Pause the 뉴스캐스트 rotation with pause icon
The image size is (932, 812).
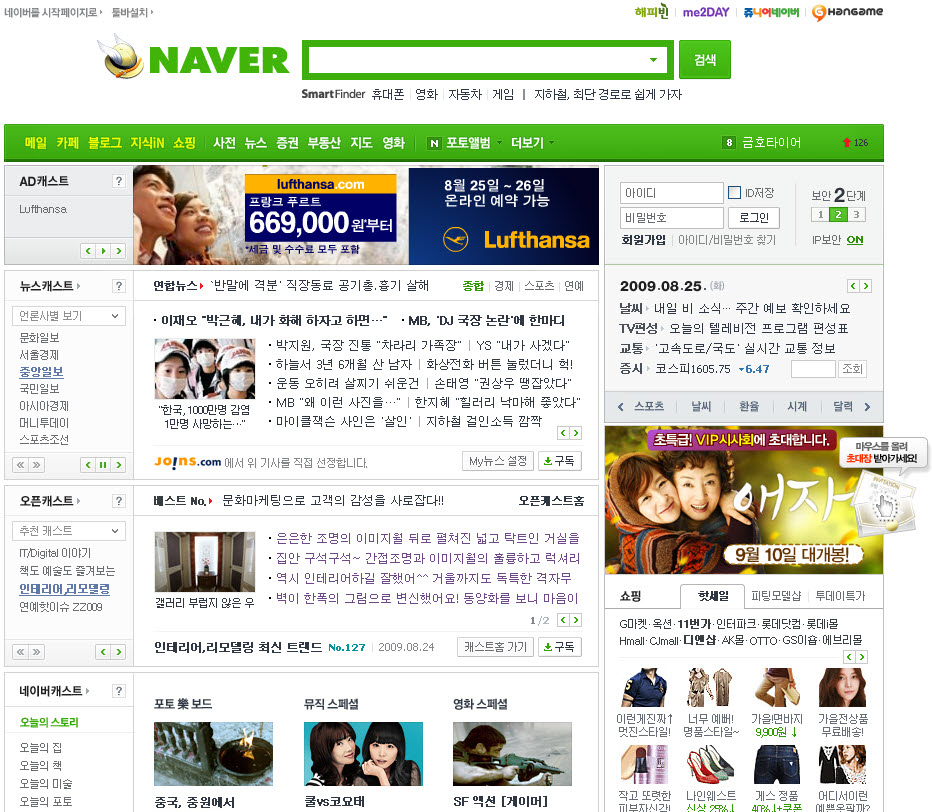pyautogui.click(x=102, y=465)
